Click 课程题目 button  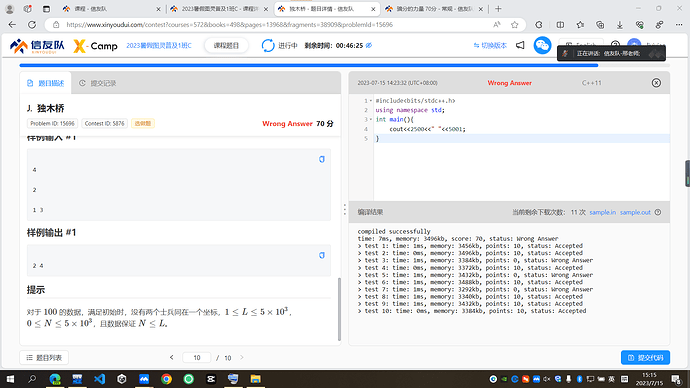point(226,45)
